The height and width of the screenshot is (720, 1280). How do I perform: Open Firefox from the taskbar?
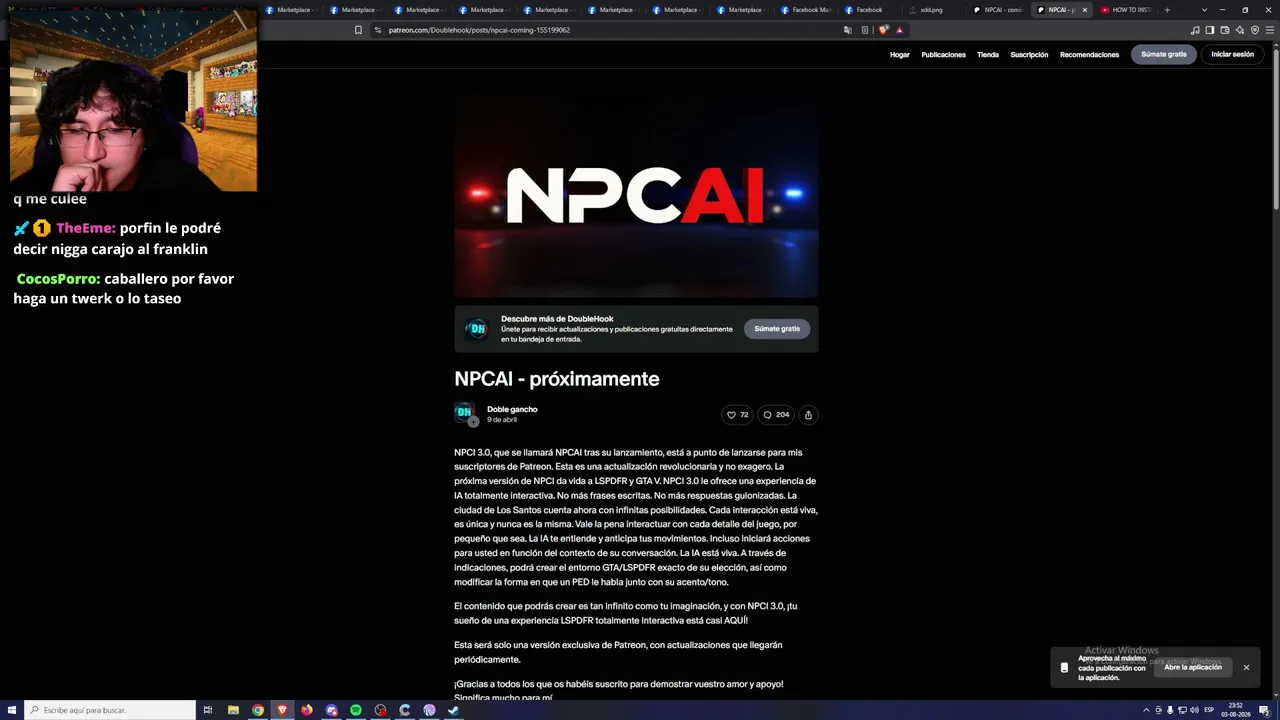(307, 710)
